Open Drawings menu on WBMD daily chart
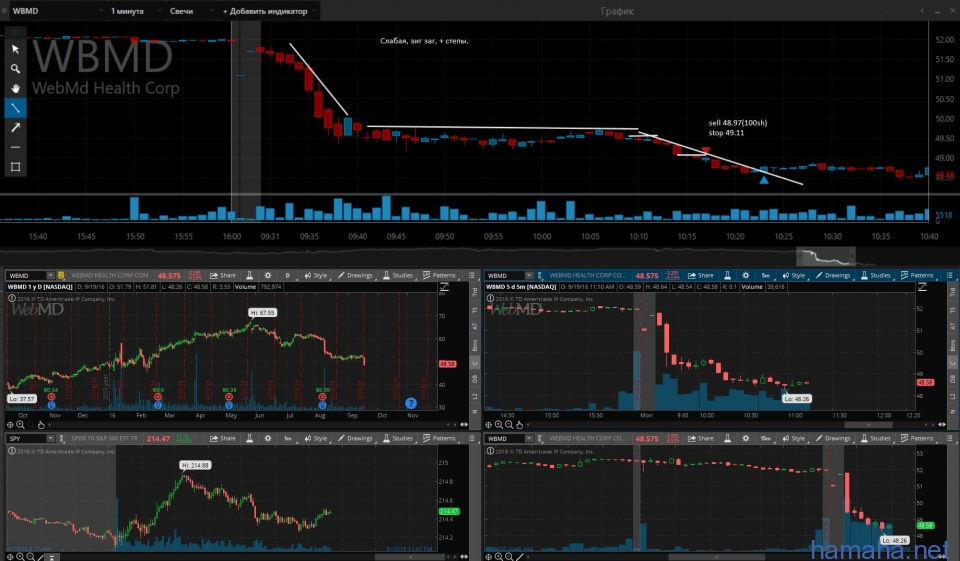960x561 pixels. click(355, 276)
